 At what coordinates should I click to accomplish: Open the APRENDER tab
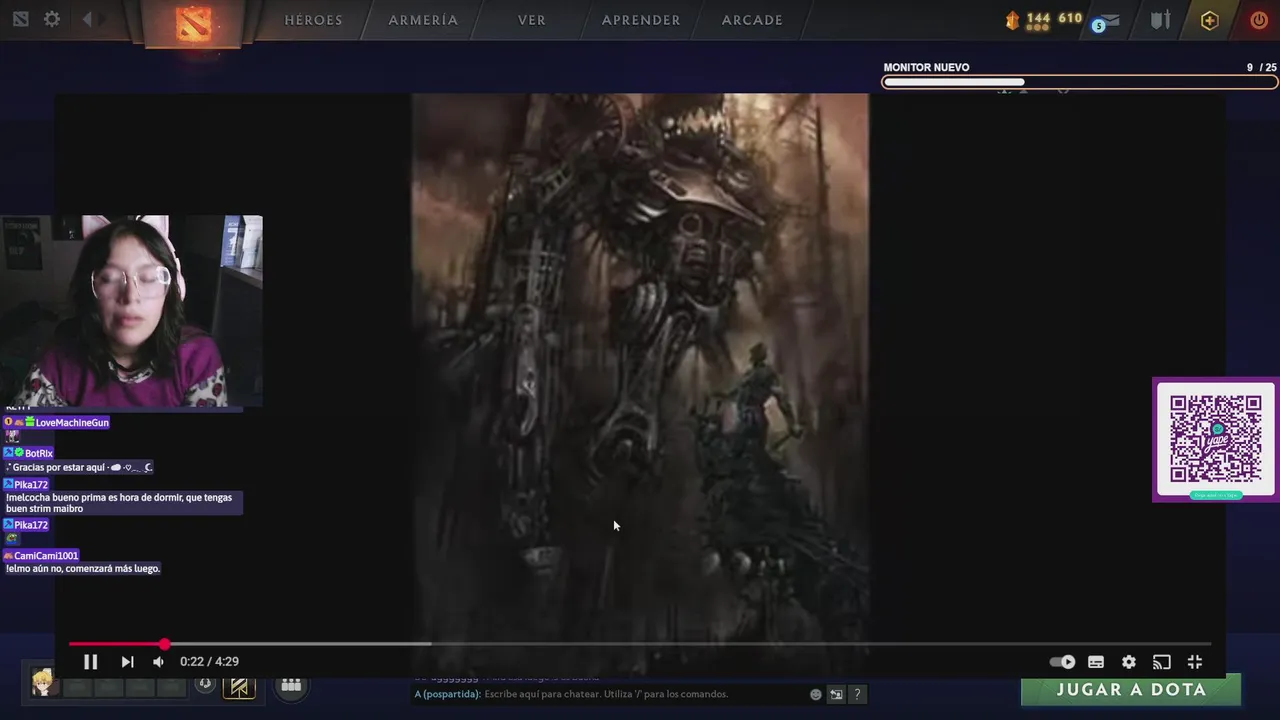pos(641,20)
